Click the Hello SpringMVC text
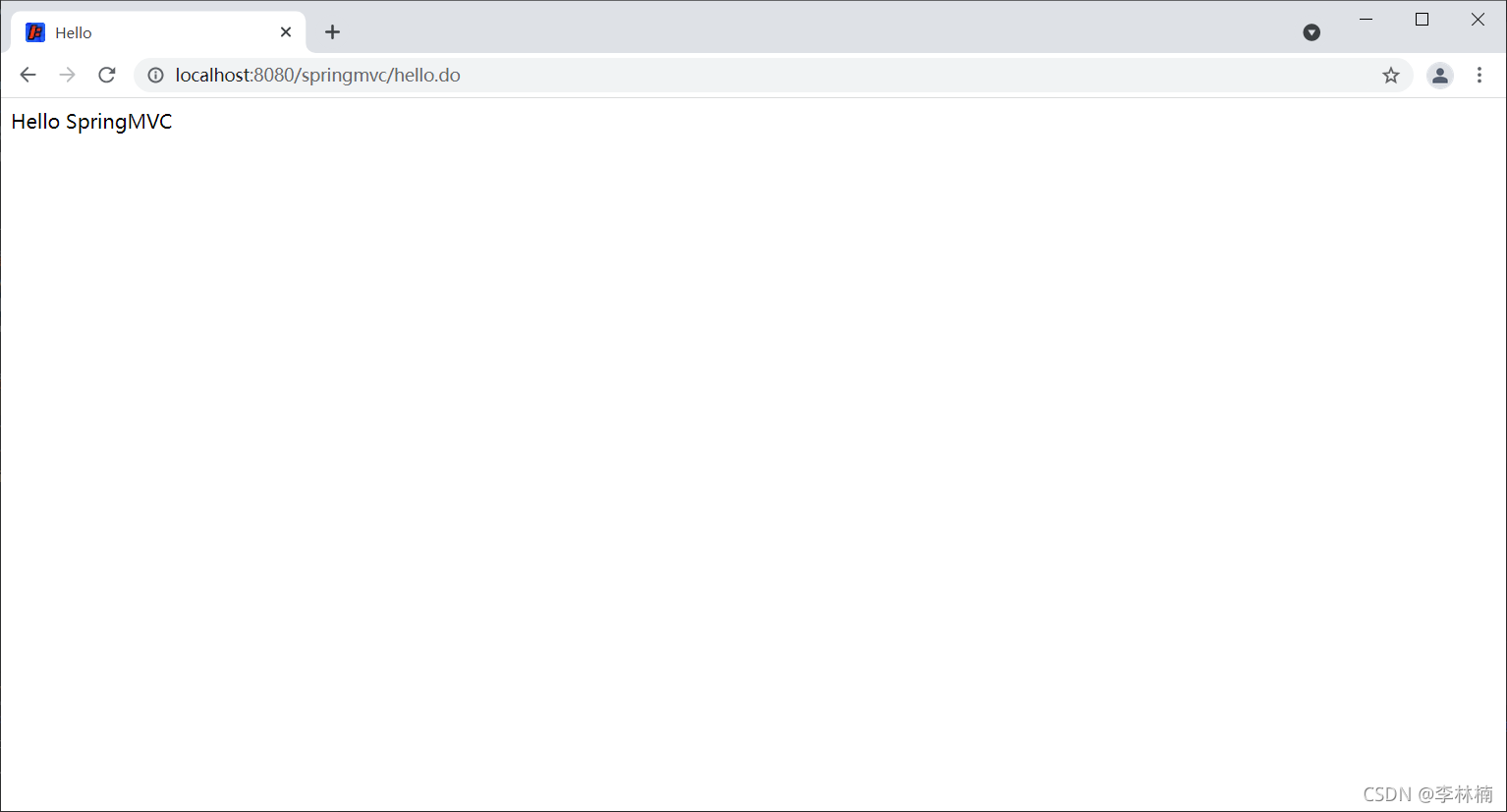 click(x=91, y=122)
